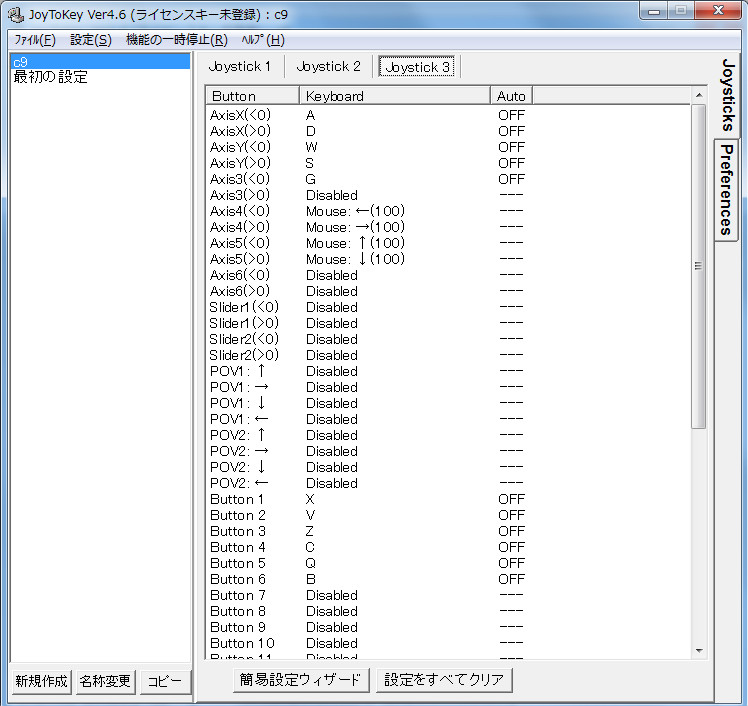Select the Axis5(<0) mouse-up row

coord(448,243)
